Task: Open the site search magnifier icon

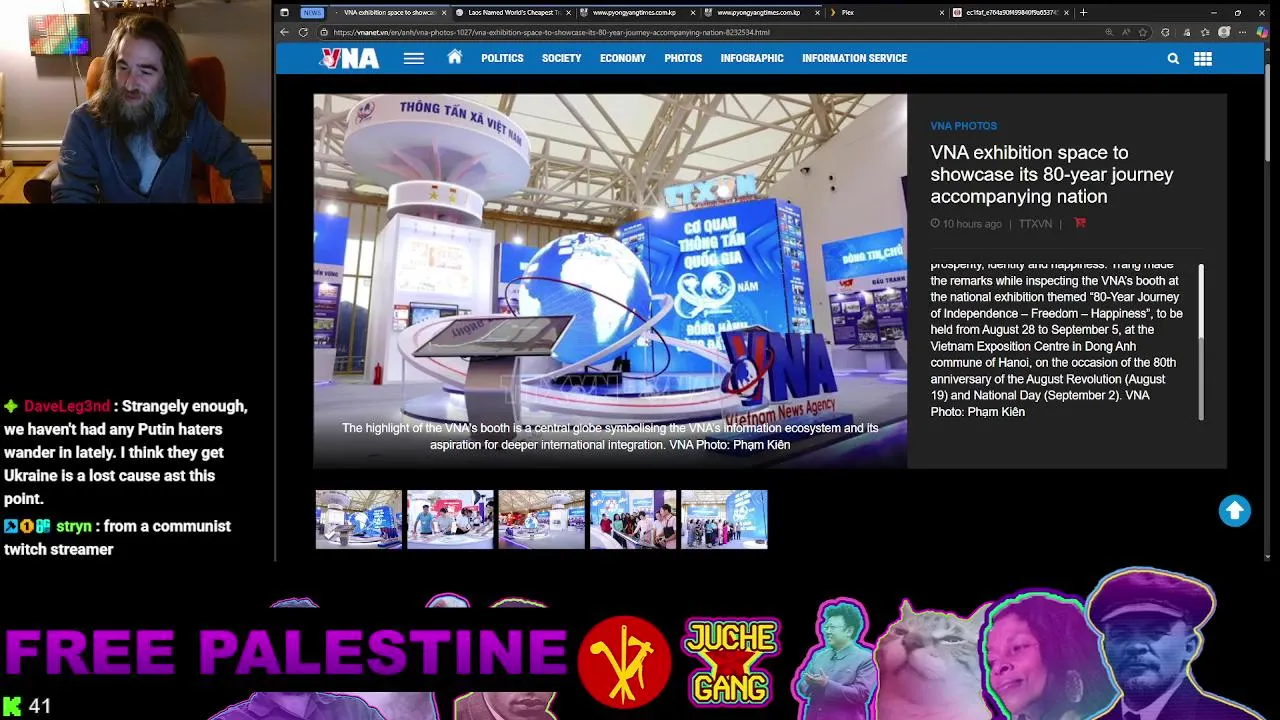Action: [1173, 58]
